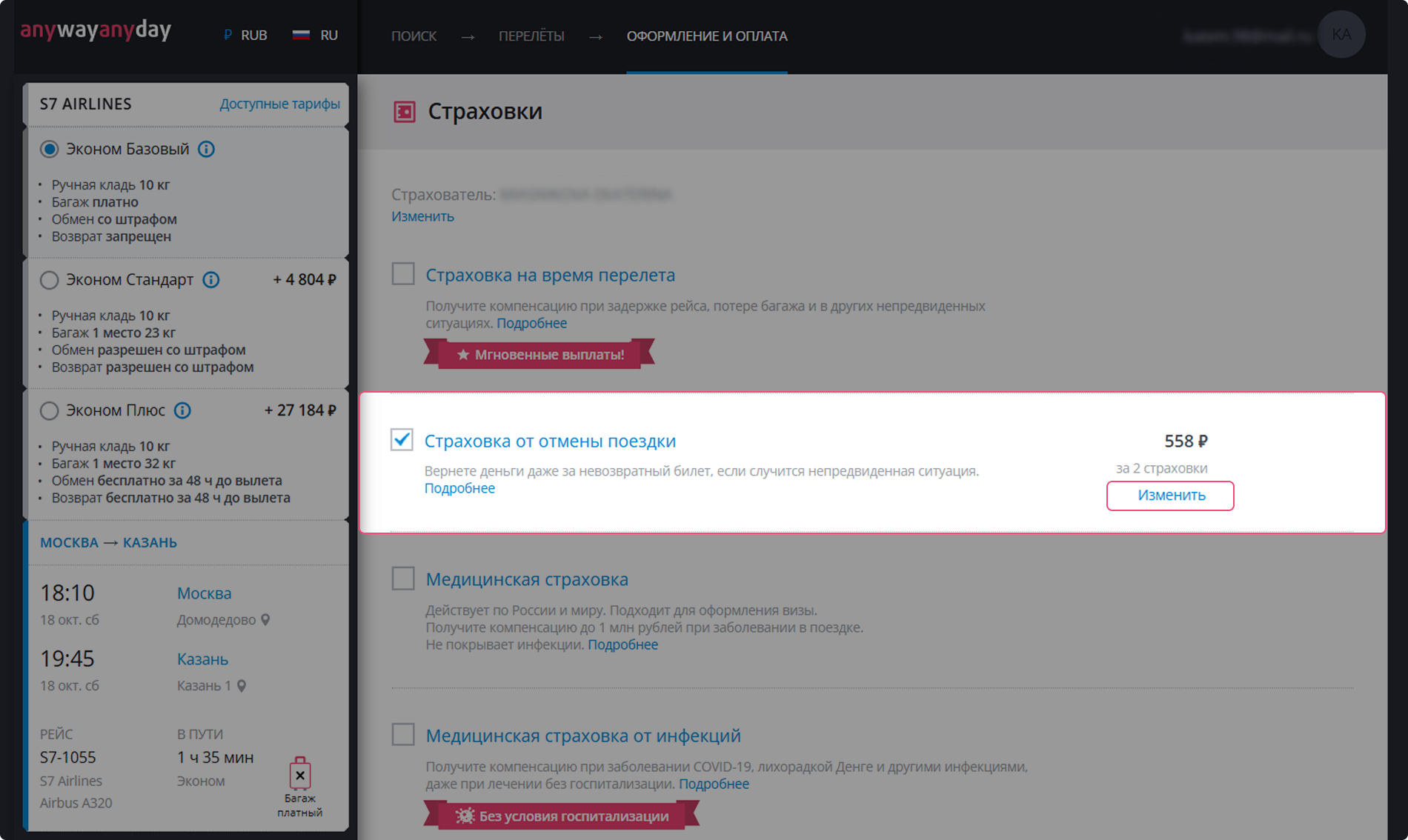Click the paid baggage suitcase icon
Image resolution: width=1408 pixels, height=840 pixels.
(299, 775)
